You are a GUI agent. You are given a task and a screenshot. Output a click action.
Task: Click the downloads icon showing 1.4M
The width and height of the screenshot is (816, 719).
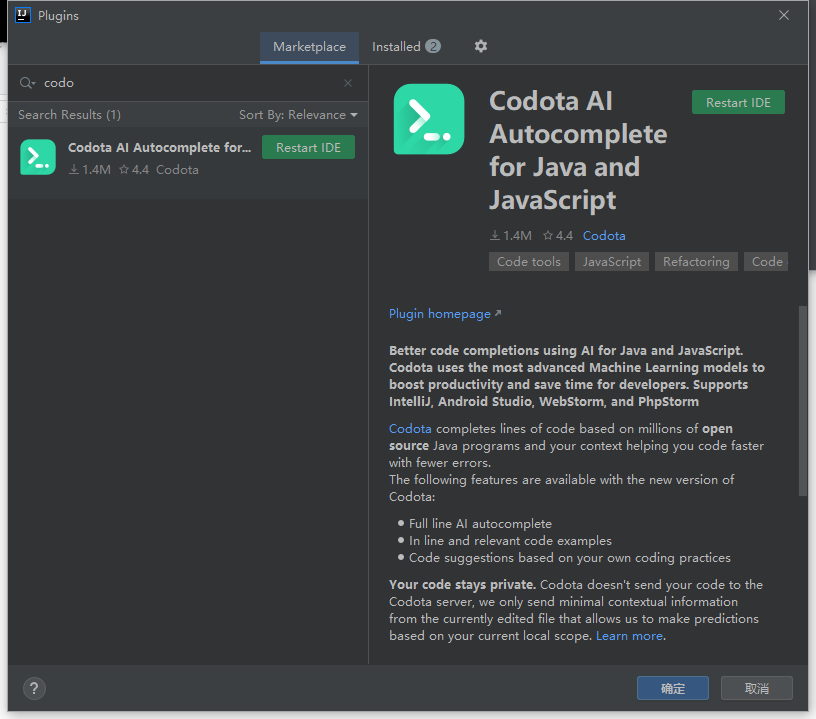[492, 235]
